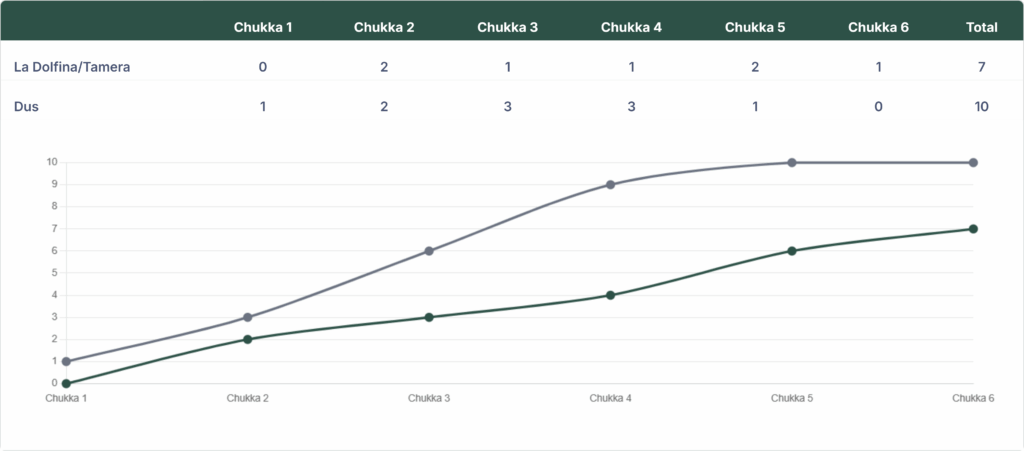Select the Chukka 6 column header

click(x=878, y=27)
